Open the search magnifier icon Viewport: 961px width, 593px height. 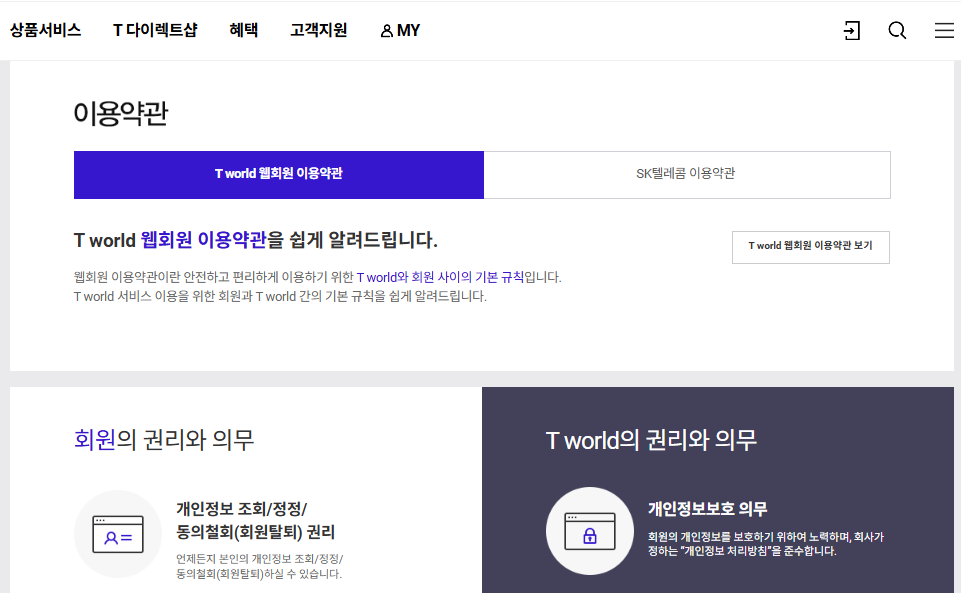click(897, 30)
